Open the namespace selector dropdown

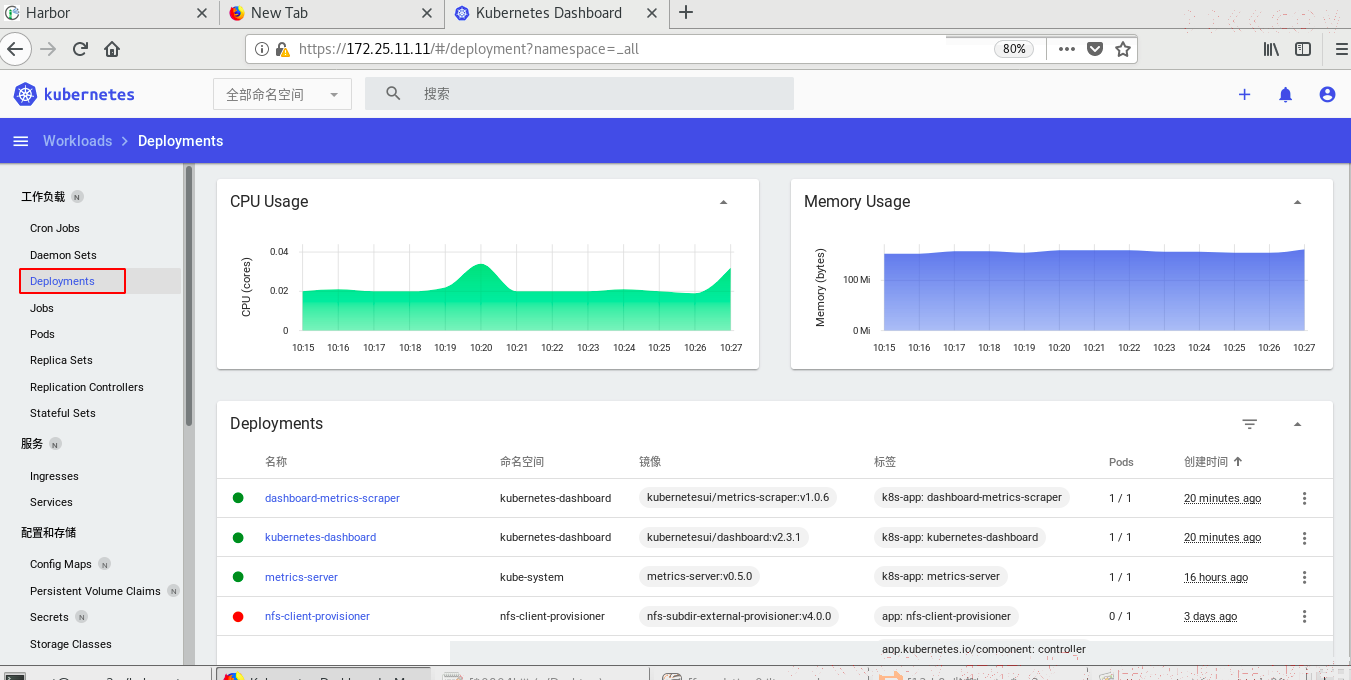click(x=282, y=94)
